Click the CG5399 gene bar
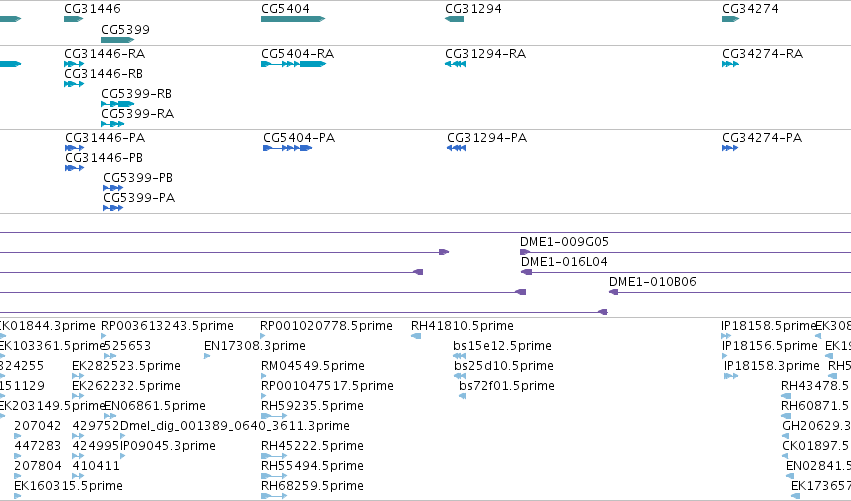This screenshot has width=851, height=501. [117, 40]
